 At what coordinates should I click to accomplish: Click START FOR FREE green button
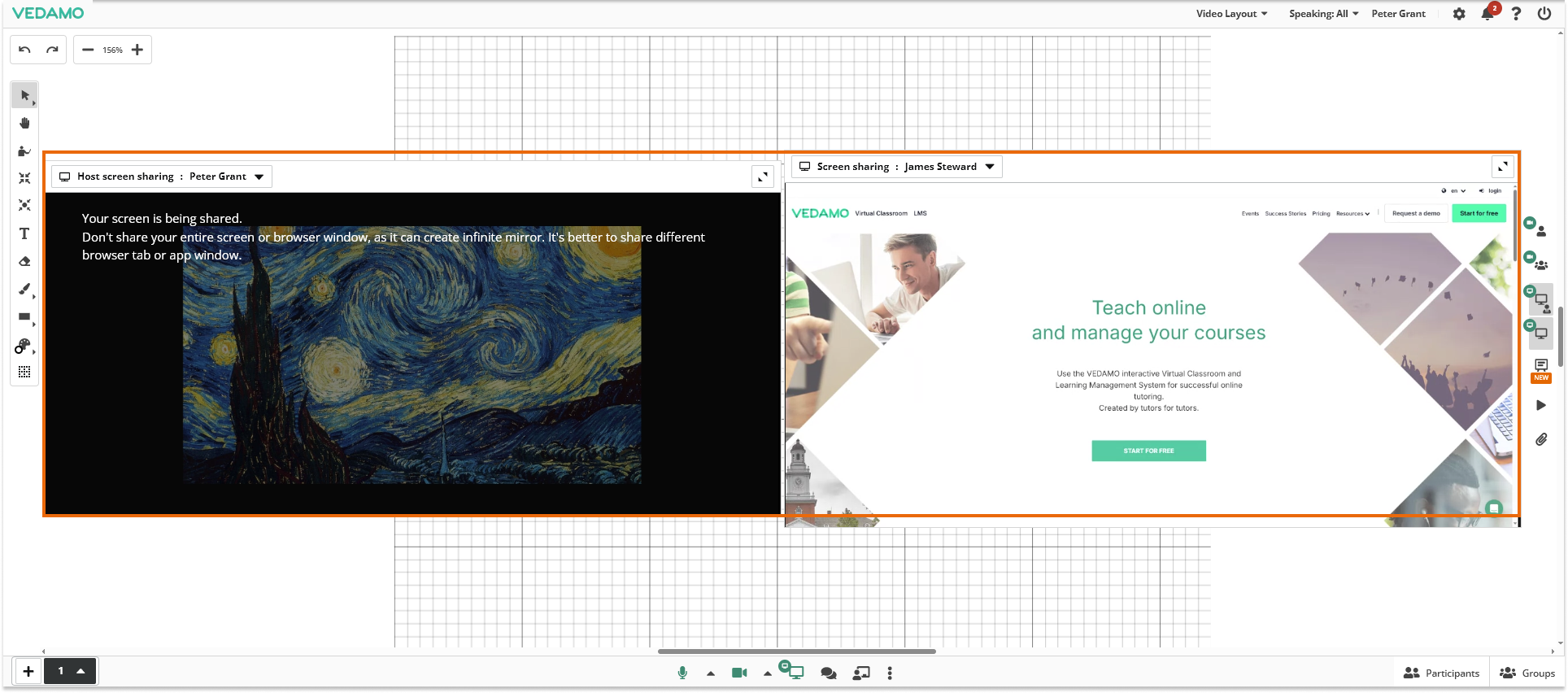[x=1148, y=451]
